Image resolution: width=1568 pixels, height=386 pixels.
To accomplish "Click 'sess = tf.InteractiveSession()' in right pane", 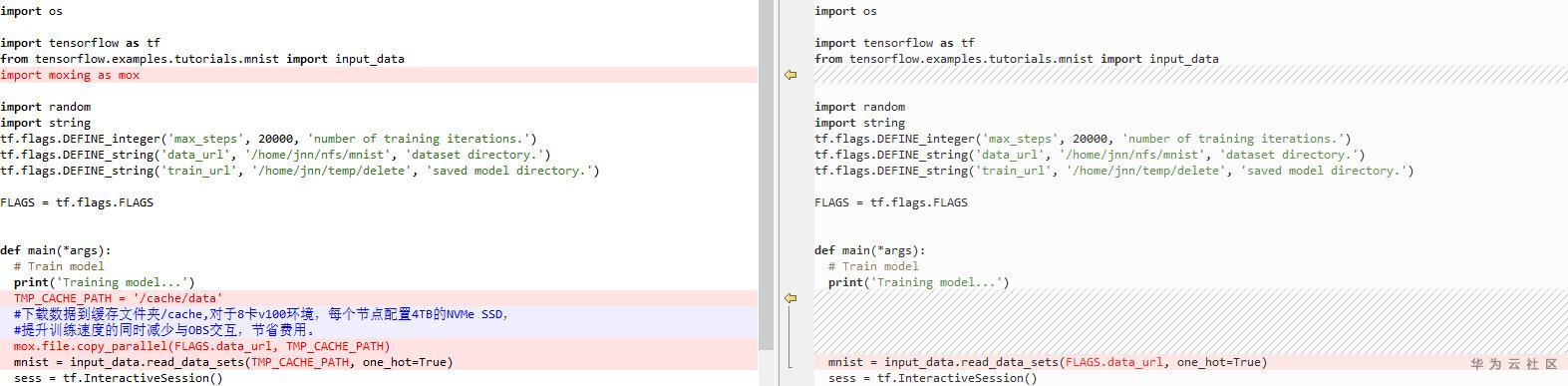I will 933,378.
